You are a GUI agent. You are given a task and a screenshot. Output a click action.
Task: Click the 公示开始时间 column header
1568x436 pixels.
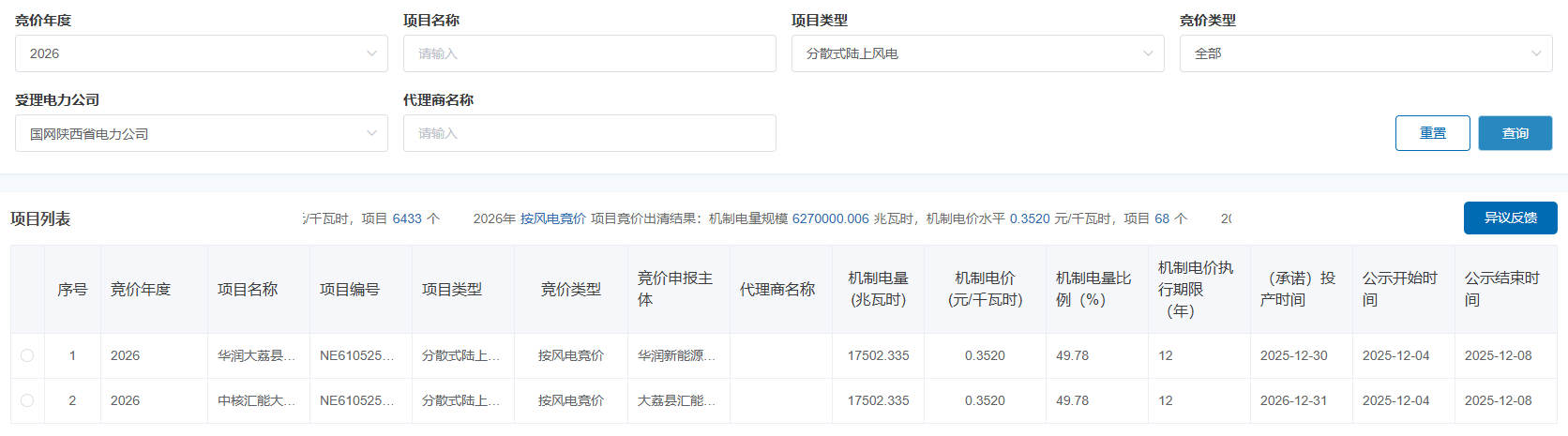(1399, 289)
